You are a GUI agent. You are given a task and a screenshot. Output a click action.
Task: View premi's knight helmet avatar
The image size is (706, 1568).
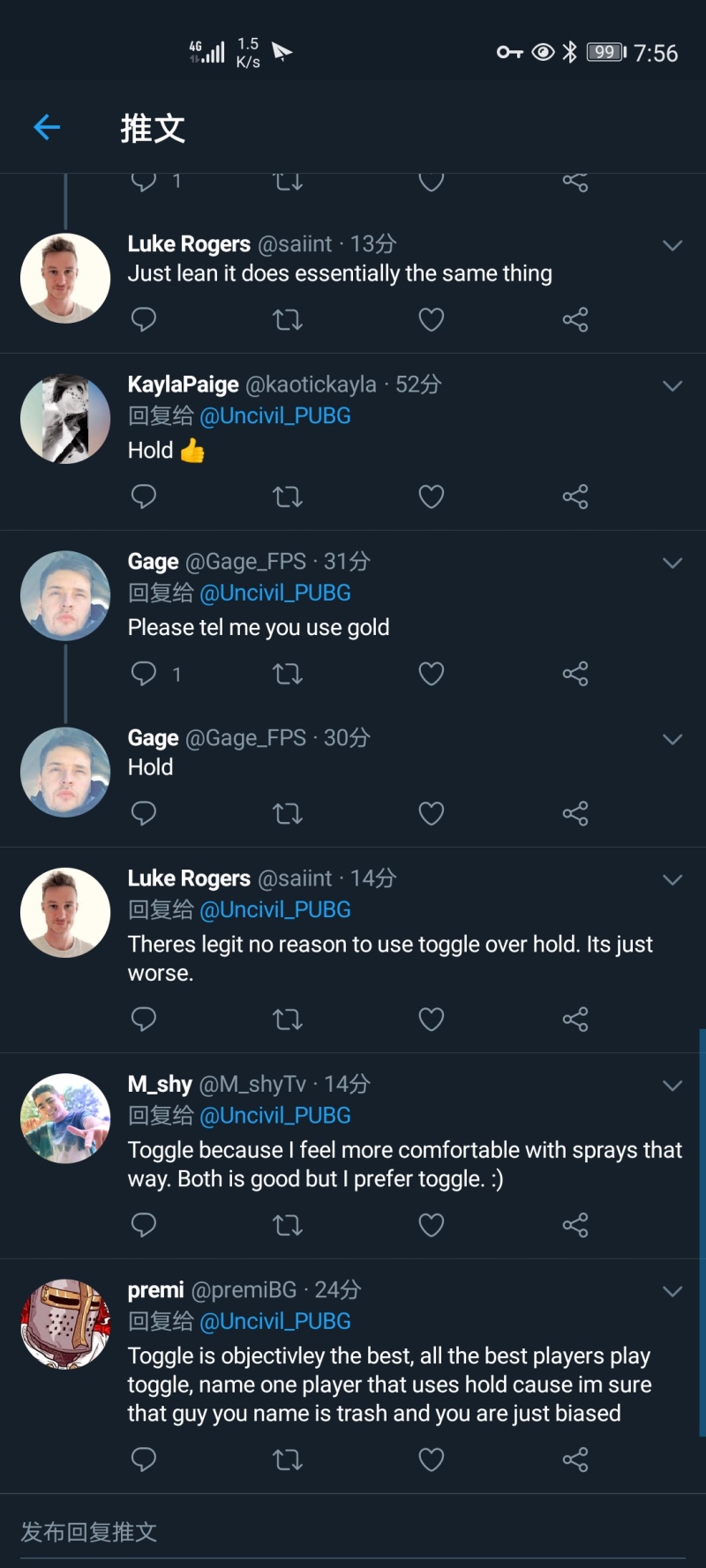pos(65,1324)
